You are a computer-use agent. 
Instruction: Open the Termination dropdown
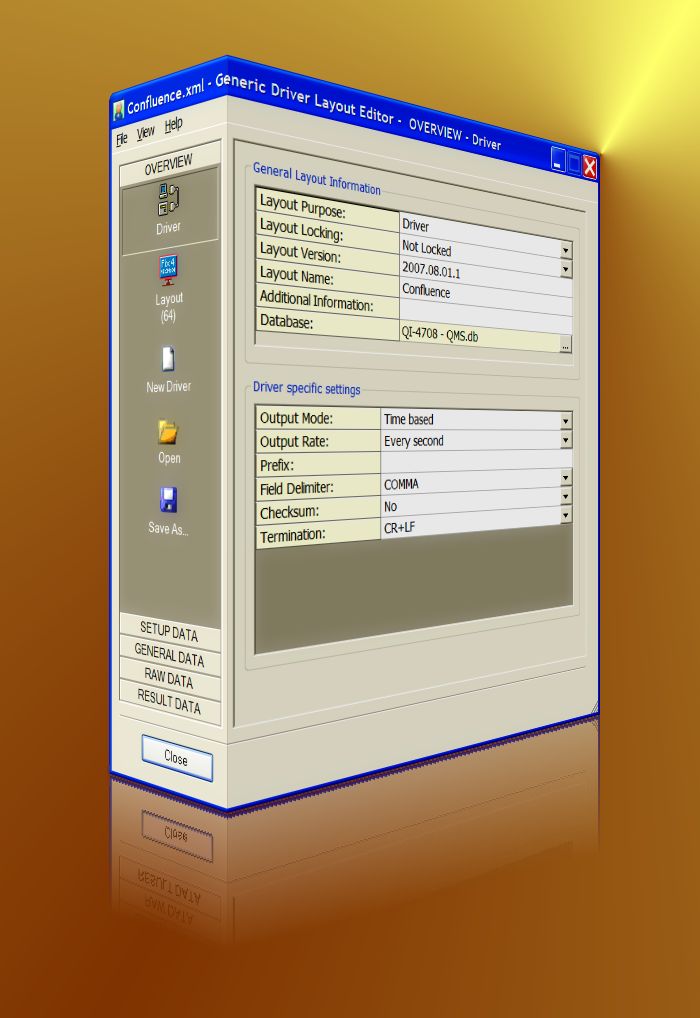pyautogui.click(x=566, y=515)
